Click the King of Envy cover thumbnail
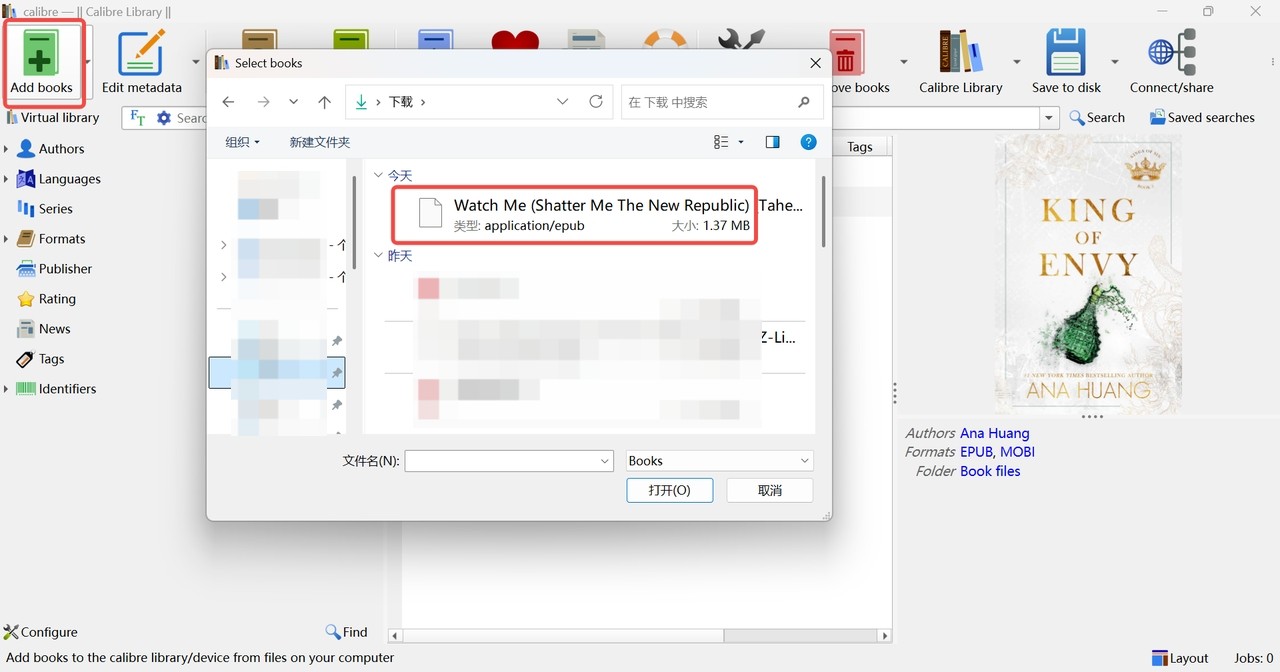 pos(1088,273)
